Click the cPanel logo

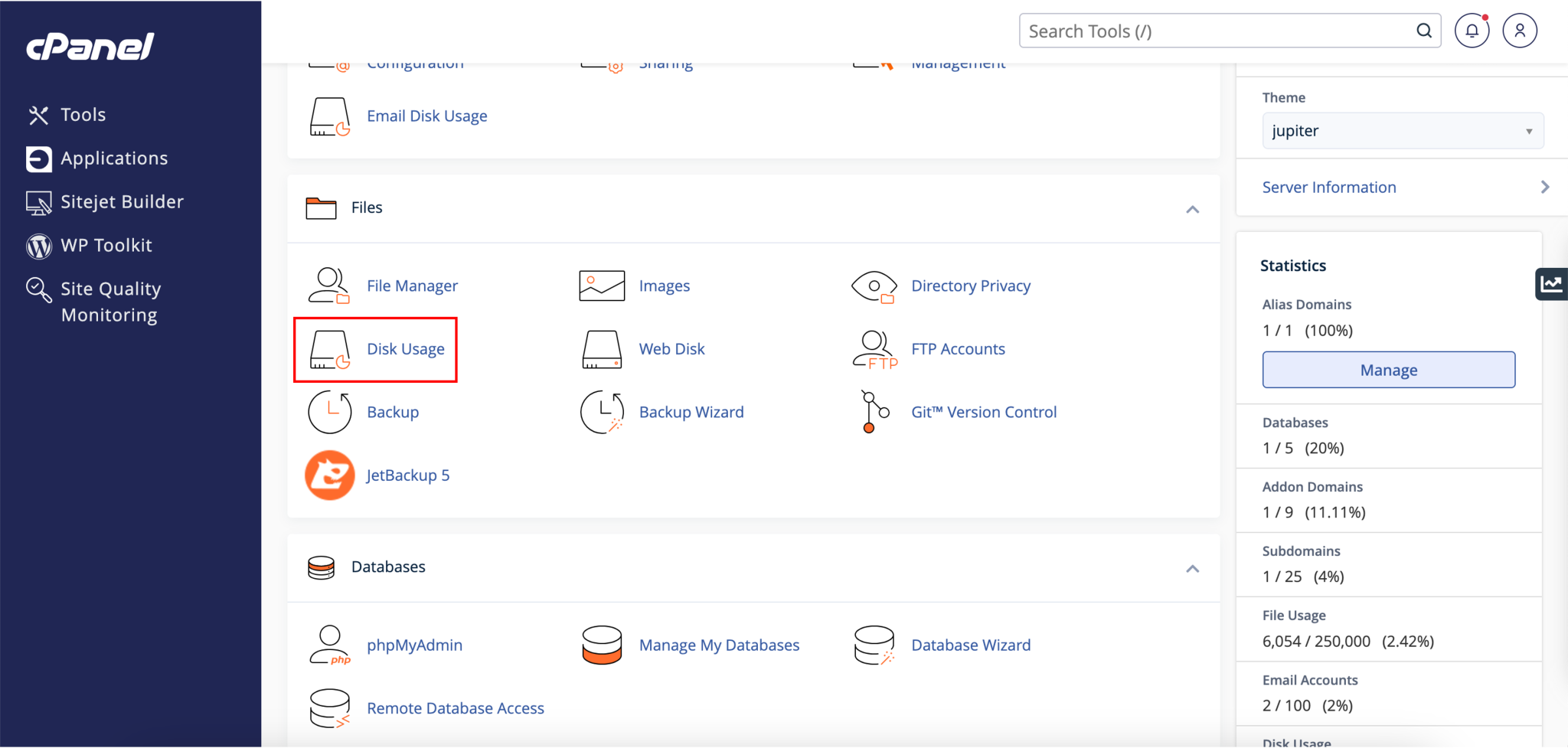(x=90, y=47)
